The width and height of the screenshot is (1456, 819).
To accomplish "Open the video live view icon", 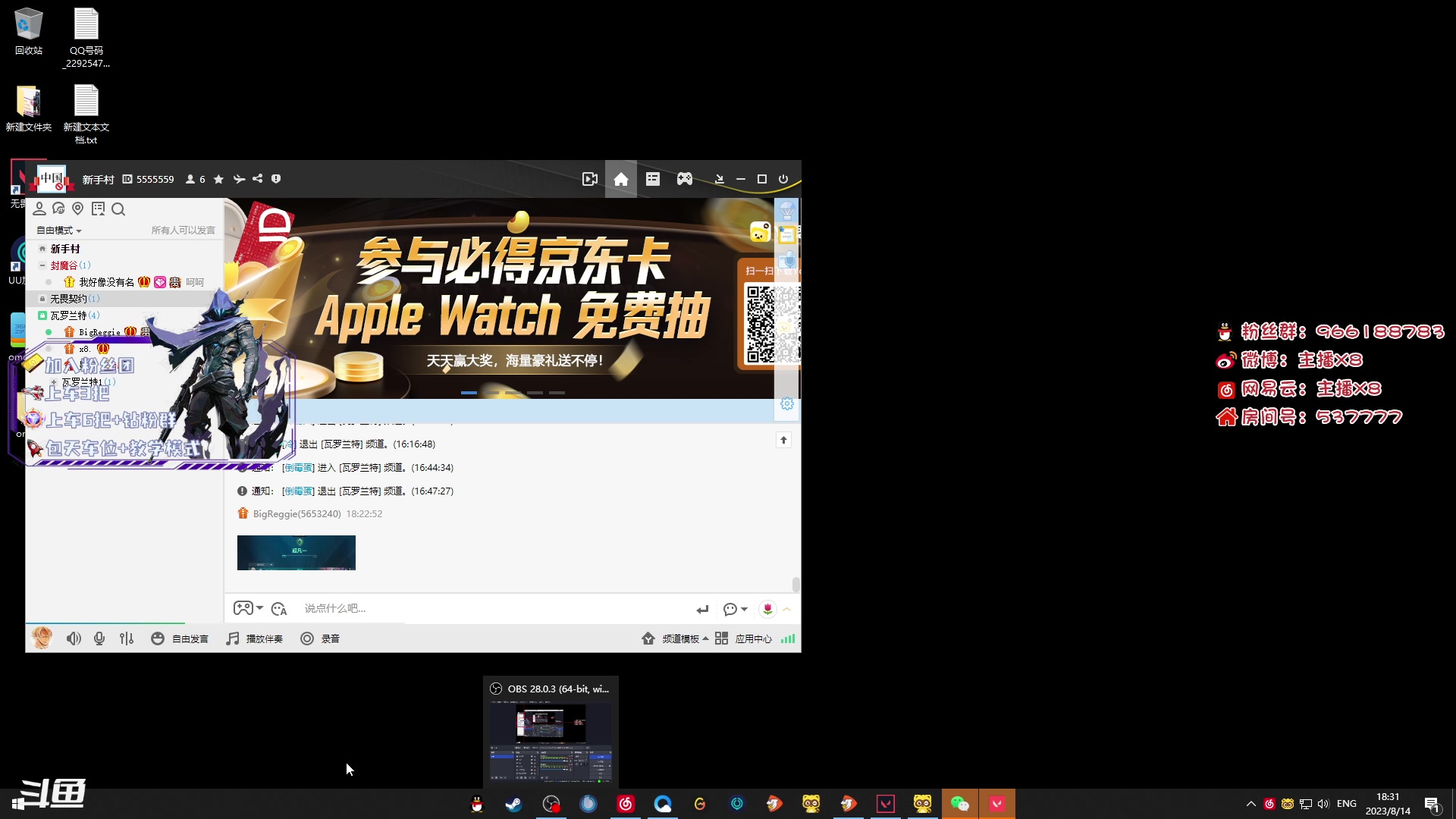I will pos(589,179).
